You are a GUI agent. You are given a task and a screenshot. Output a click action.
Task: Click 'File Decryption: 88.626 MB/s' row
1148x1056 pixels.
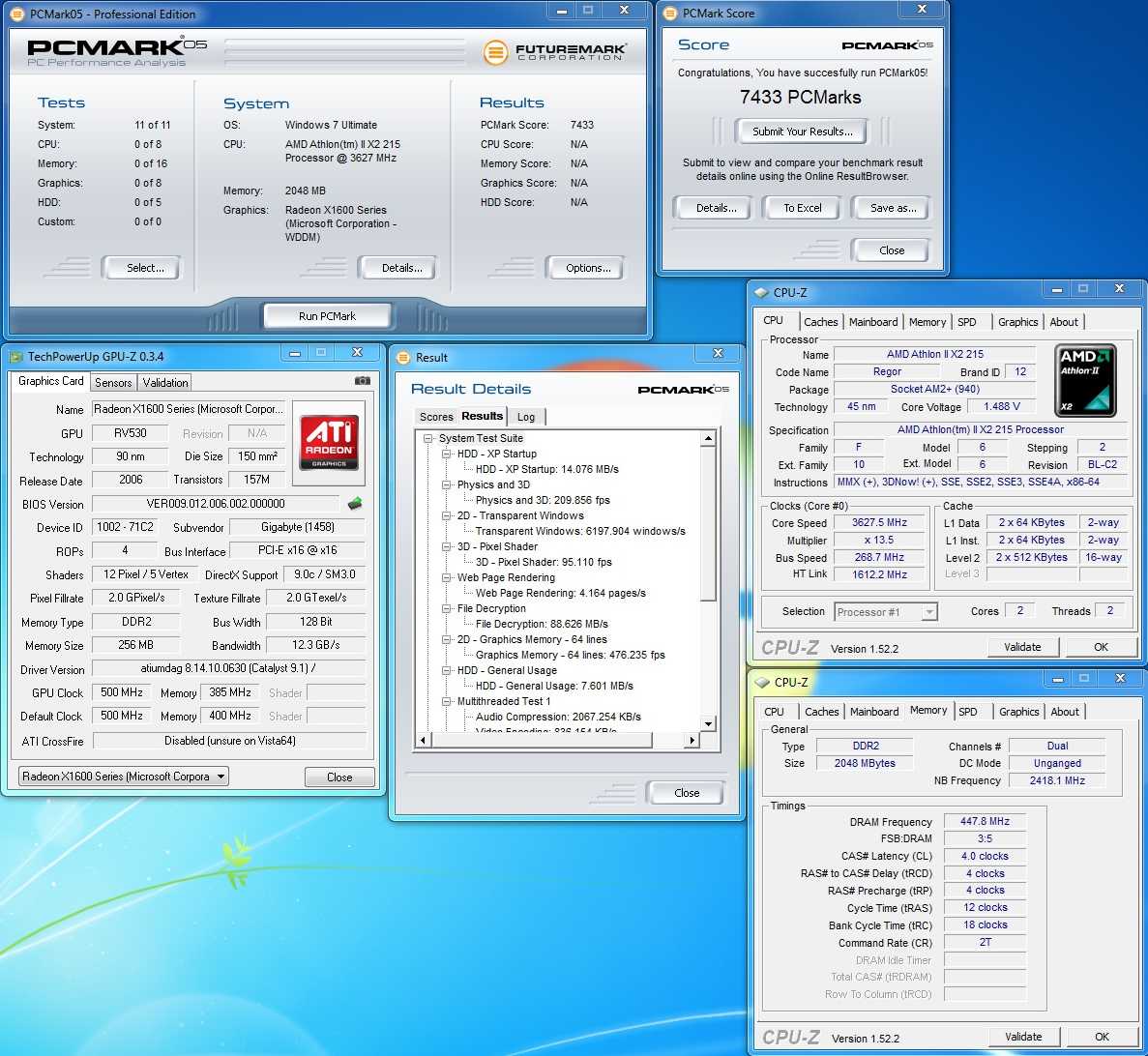click(542, 625)
